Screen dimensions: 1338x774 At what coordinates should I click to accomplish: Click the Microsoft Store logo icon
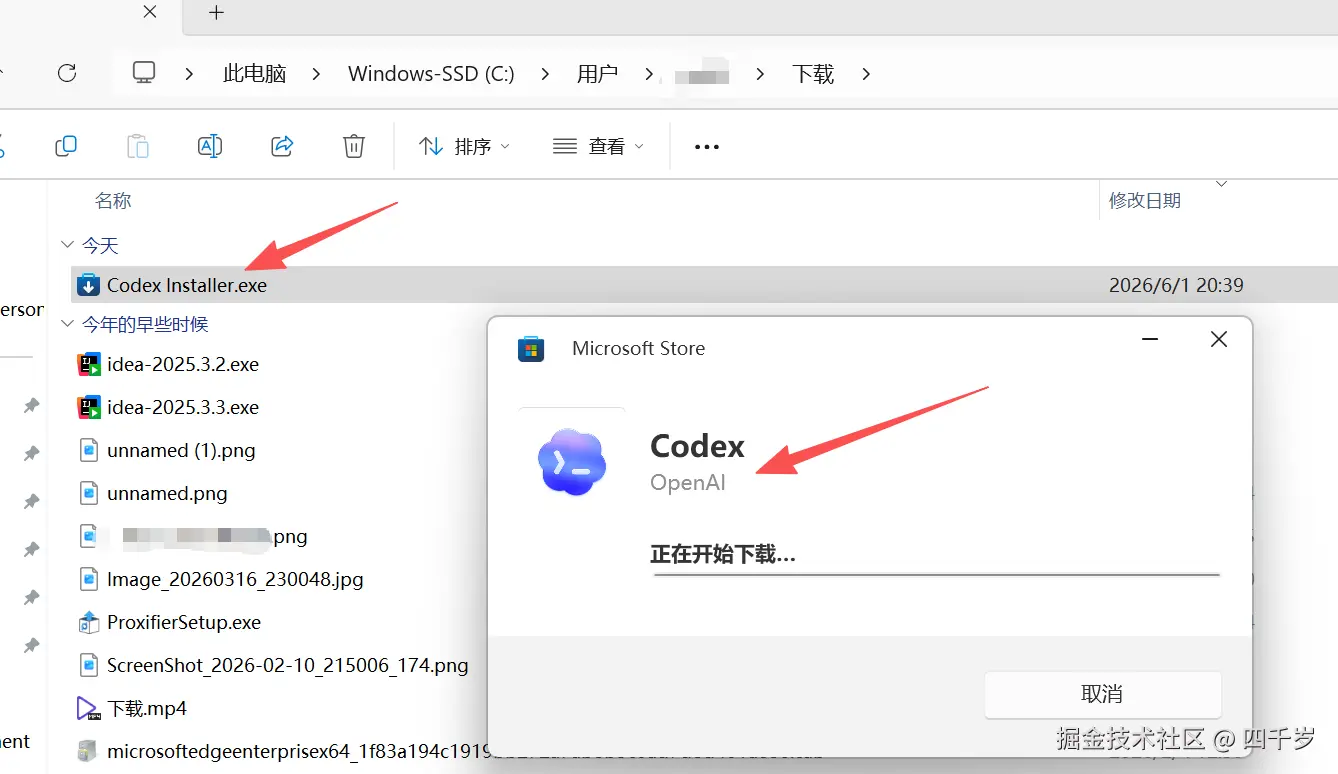pos(530,349)
